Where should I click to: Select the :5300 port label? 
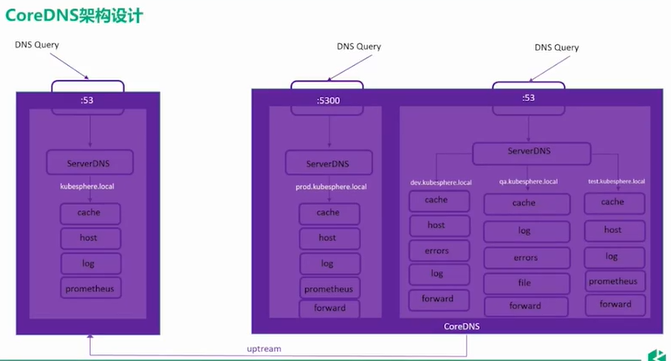328,101
